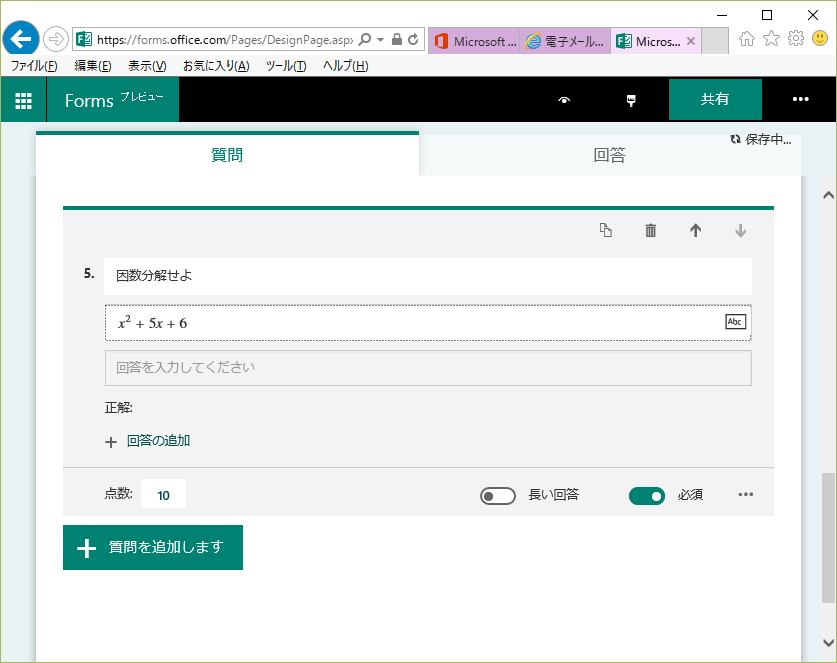Open the Office app launcher grid
The height and width of the screenshot is (663, 837).
click(23, 100)
